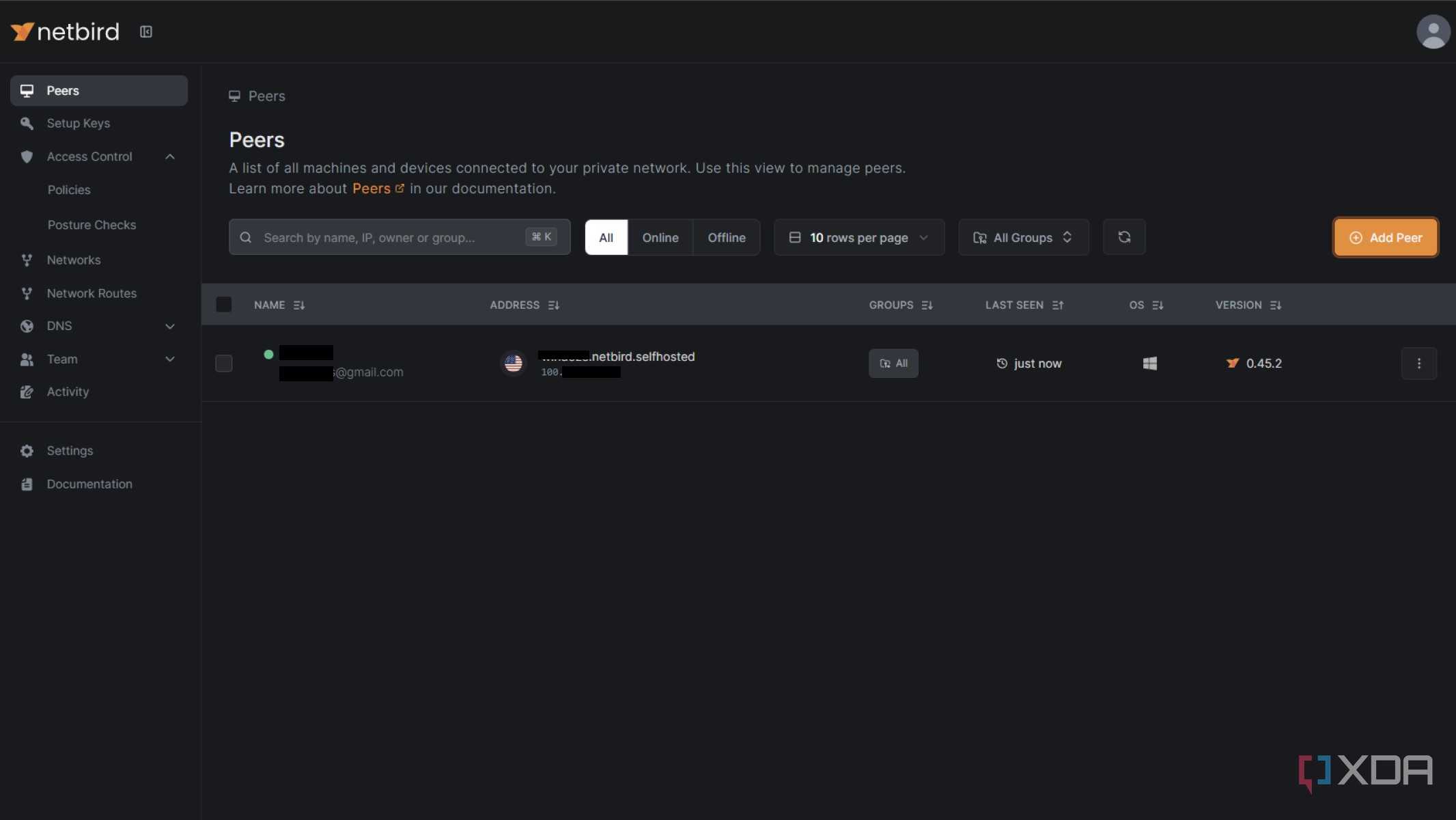Click the external link icon beside Peers

400,188
